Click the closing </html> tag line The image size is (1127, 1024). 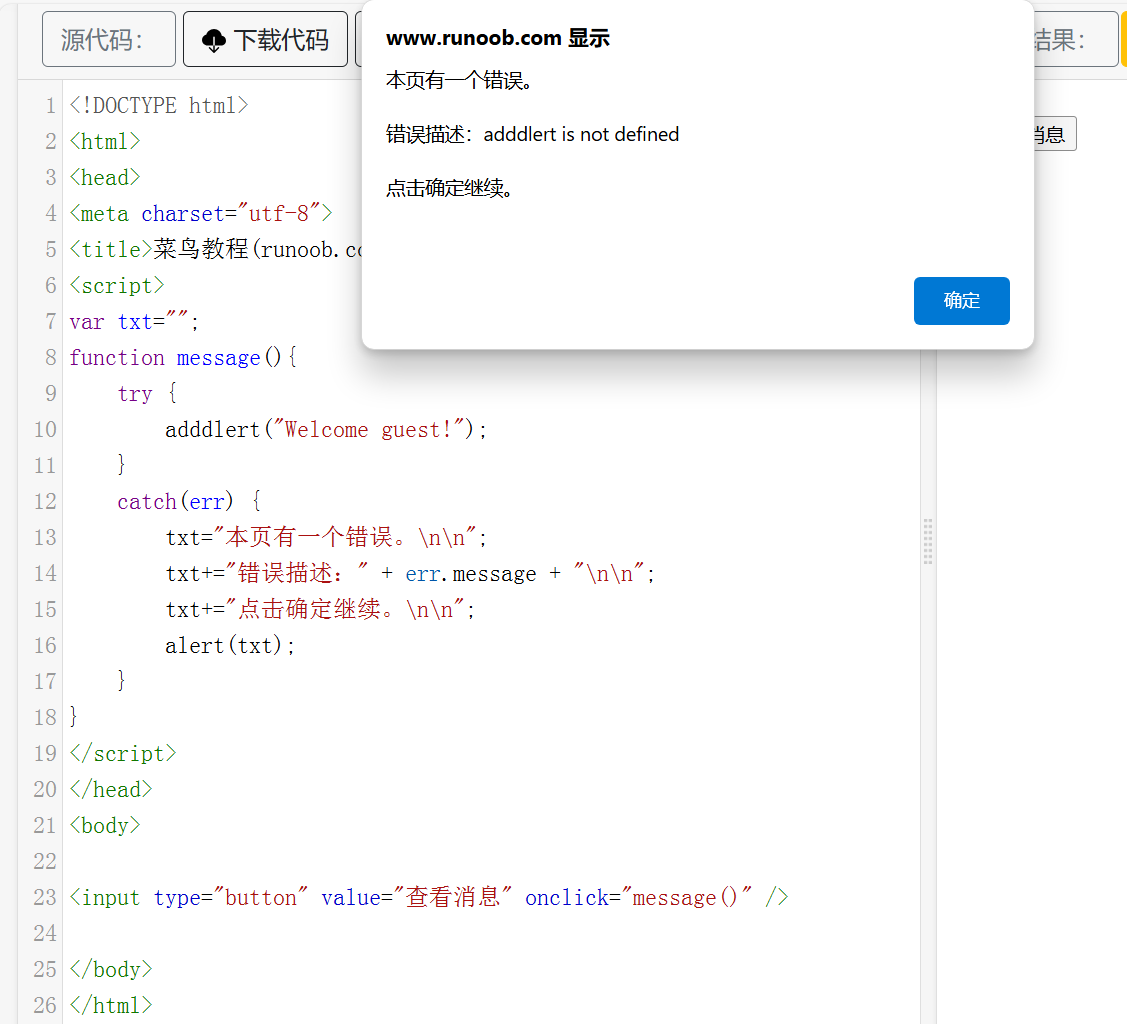[111, 1005]
